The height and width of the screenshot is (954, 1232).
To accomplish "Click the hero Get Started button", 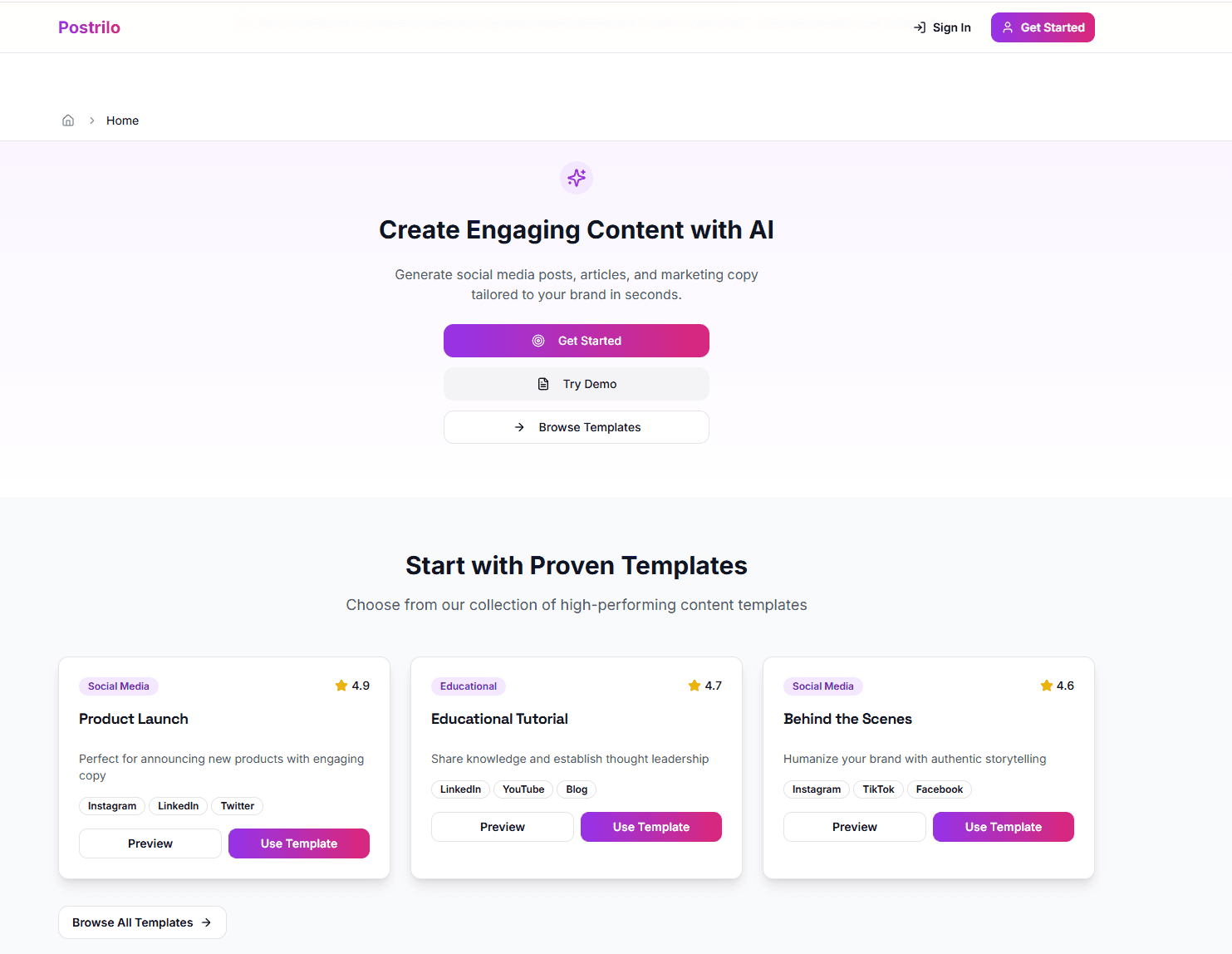I will (x=577, y=341).
